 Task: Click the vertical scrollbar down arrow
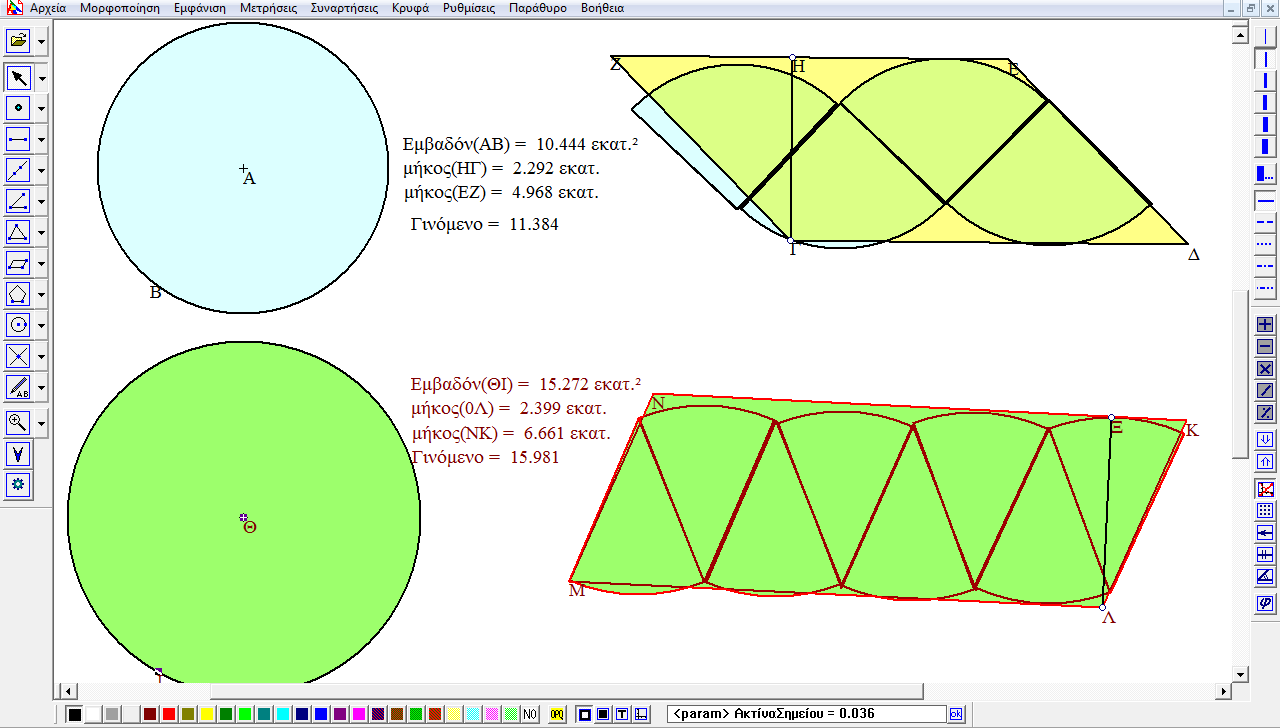pos(1241,673)
